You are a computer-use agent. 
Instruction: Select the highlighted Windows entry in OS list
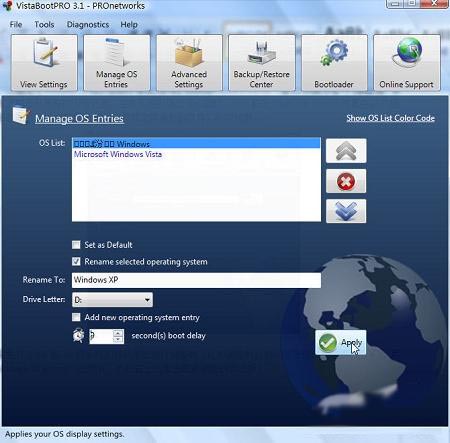tap(196, 144)
